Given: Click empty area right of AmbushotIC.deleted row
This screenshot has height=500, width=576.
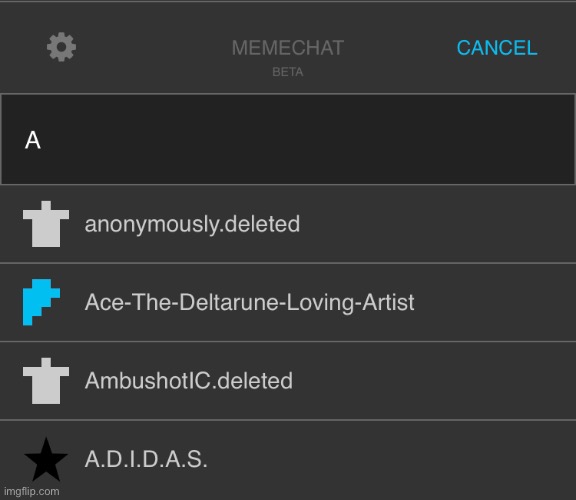Looking at the screenshot, I should pyautogui.click(x=434, y=381).
